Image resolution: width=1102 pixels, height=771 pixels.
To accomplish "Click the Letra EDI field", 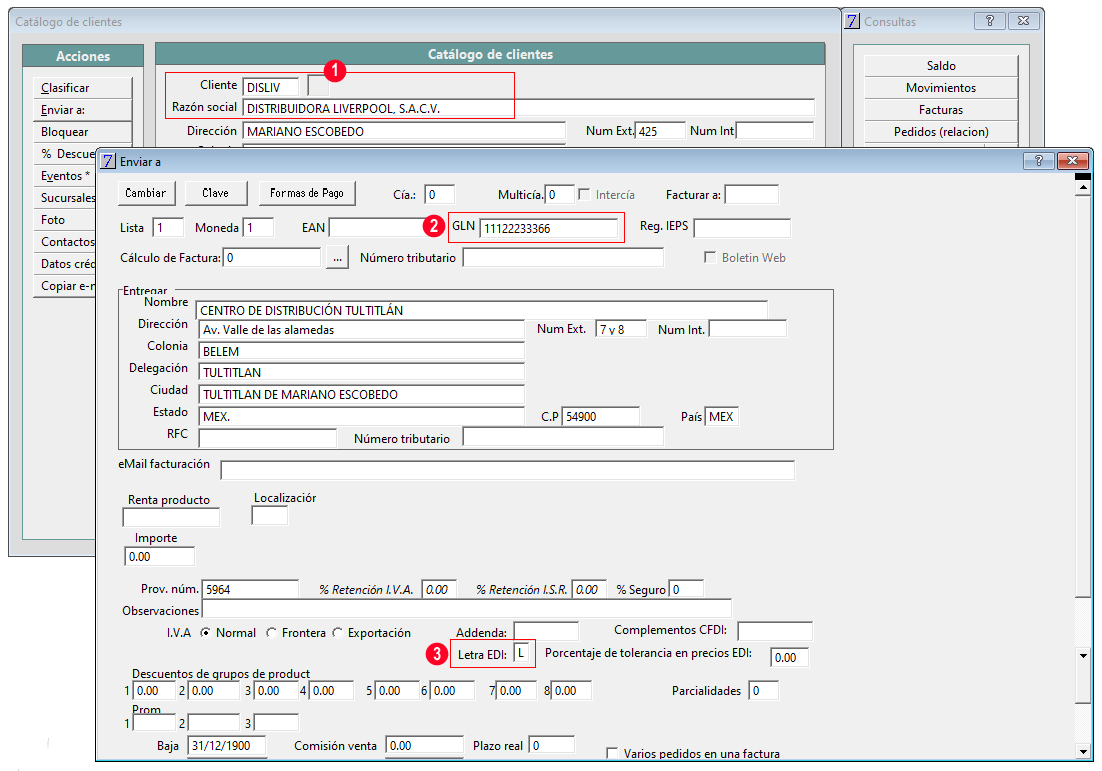I will [521, 654].
